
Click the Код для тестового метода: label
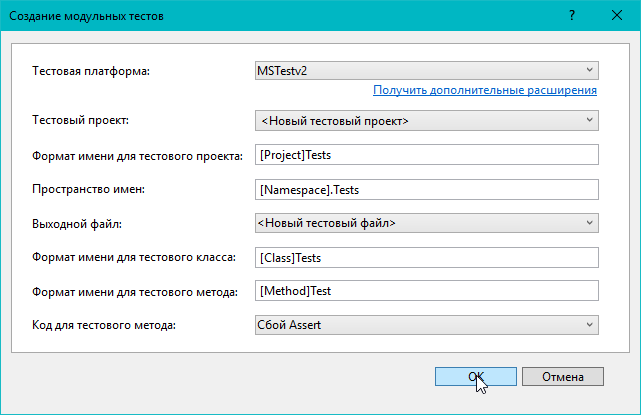104,325
